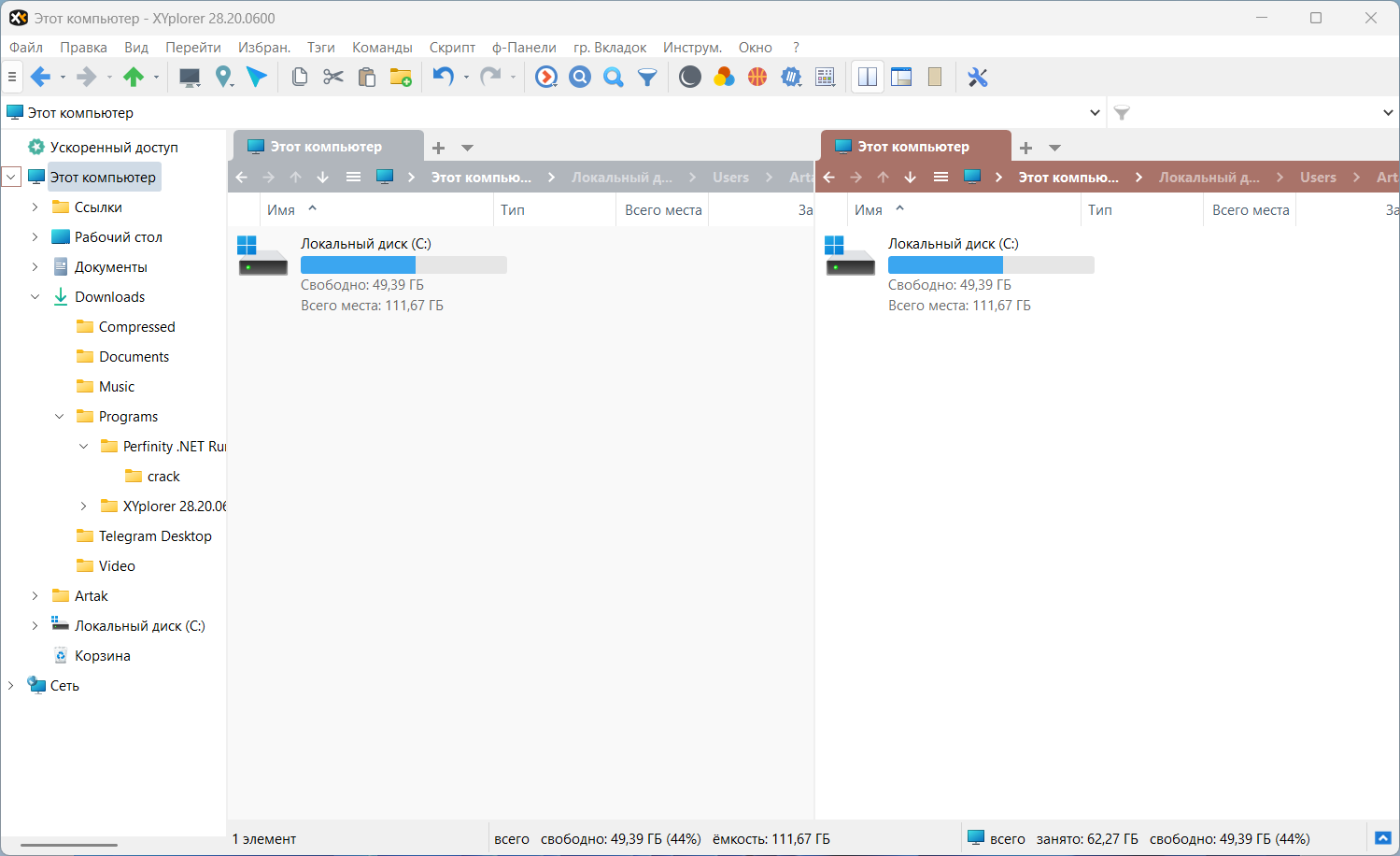Click the Users breadcrumb in the left pane
The image size is (1400, 856).
pos(730,178)
